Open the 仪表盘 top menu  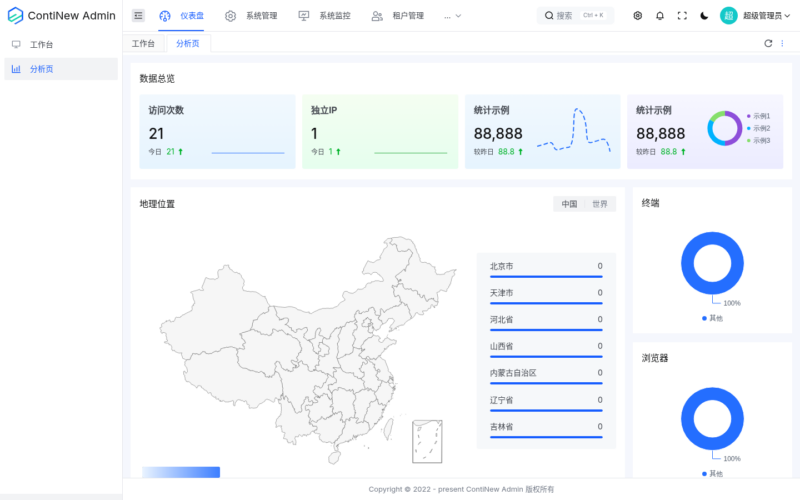(182, 16)
